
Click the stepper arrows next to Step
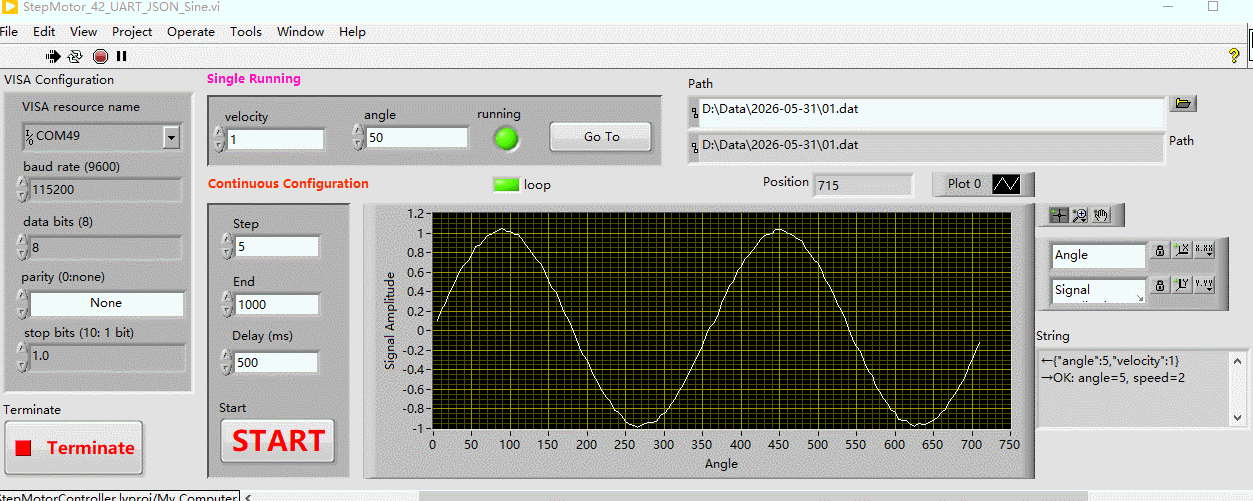pos(227,246)
